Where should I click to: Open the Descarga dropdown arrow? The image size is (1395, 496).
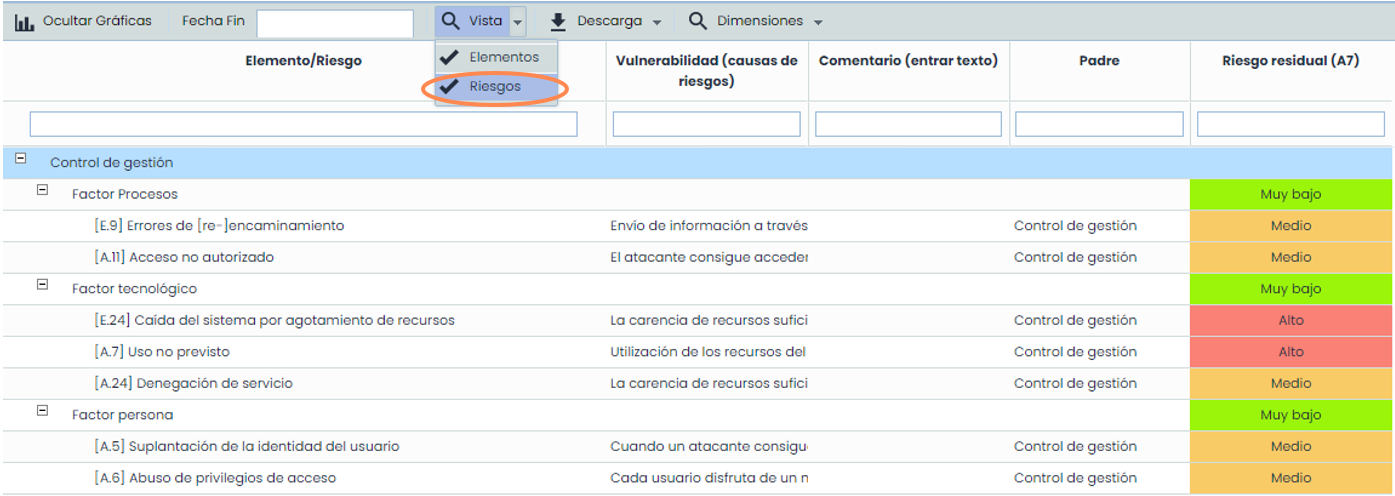657,22
